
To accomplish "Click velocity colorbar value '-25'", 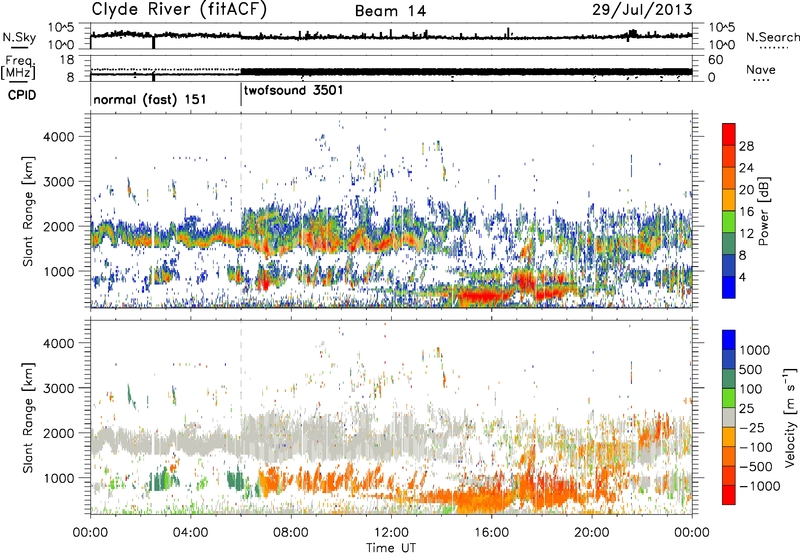I will [x=753, y=427].
